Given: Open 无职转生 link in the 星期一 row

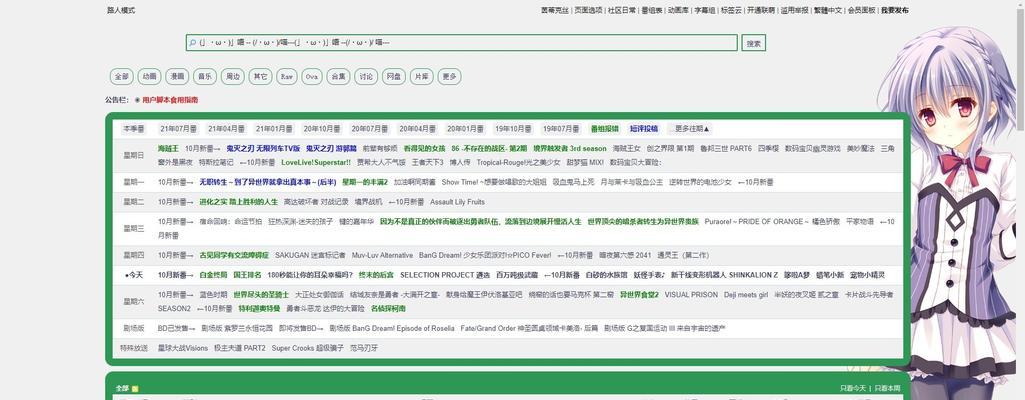Looking at the screenshot, I should pyautogui.click(x=267, y=182).
